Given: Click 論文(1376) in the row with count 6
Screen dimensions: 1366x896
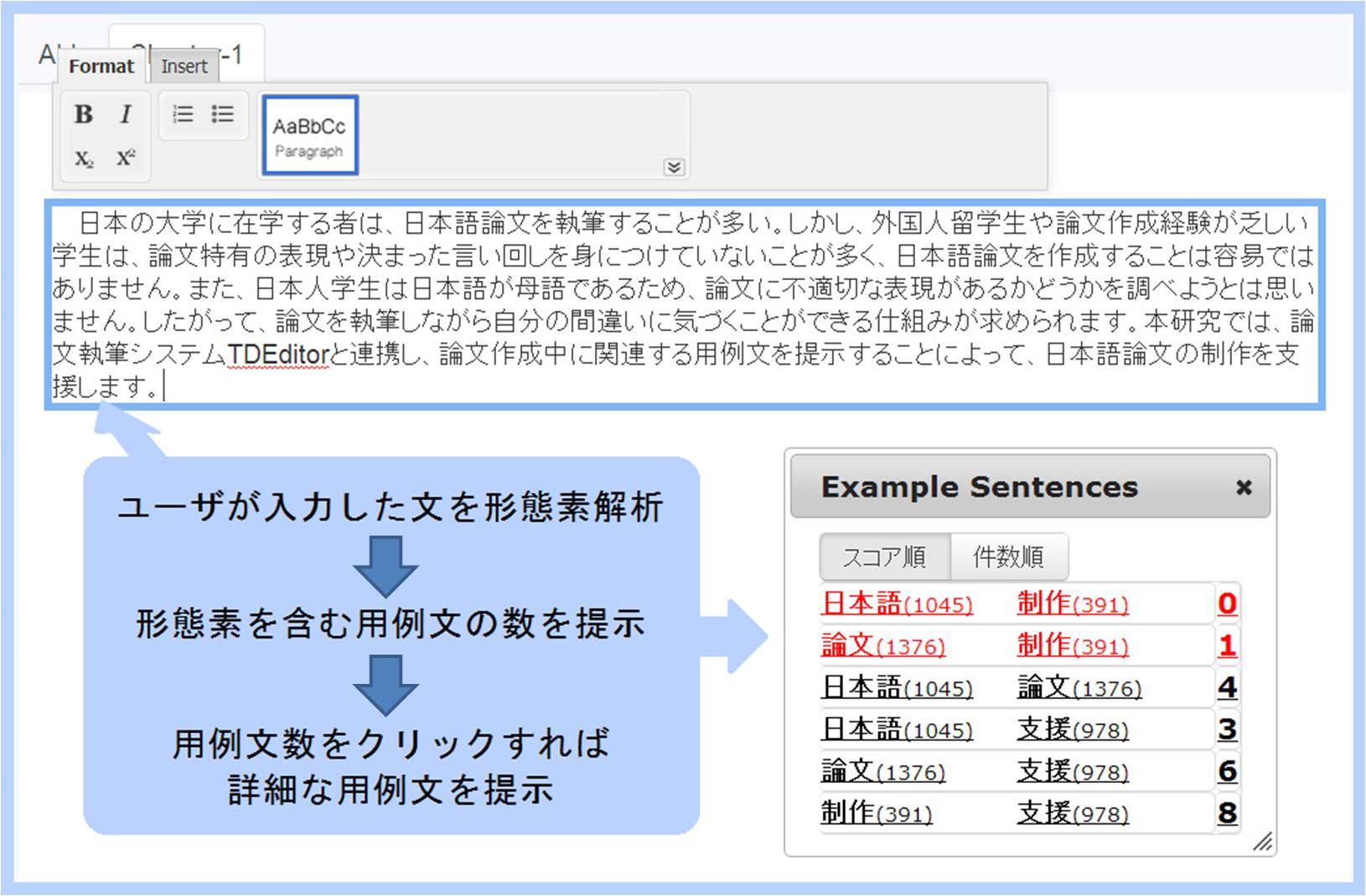Looking at the screenshot, I should pyautogui.click(x=883, y=771).
